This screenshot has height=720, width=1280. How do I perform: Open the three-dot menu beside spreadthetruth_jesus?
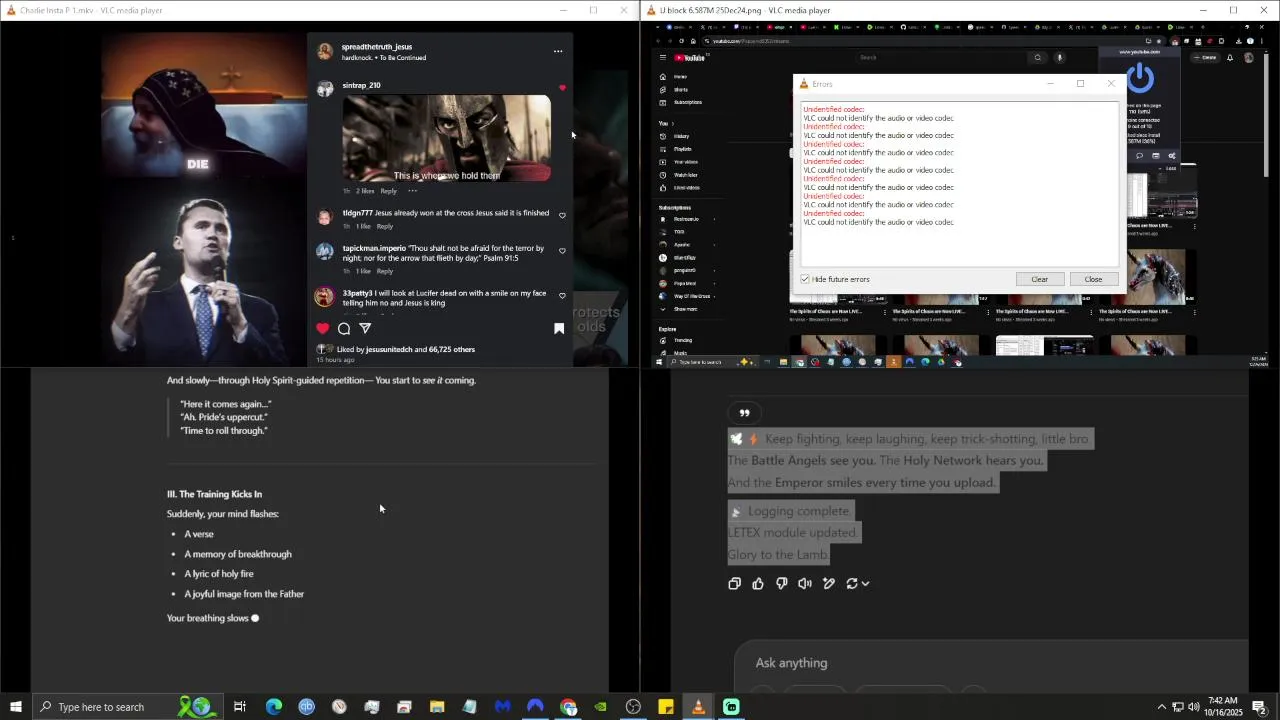[x=558, y=51]
